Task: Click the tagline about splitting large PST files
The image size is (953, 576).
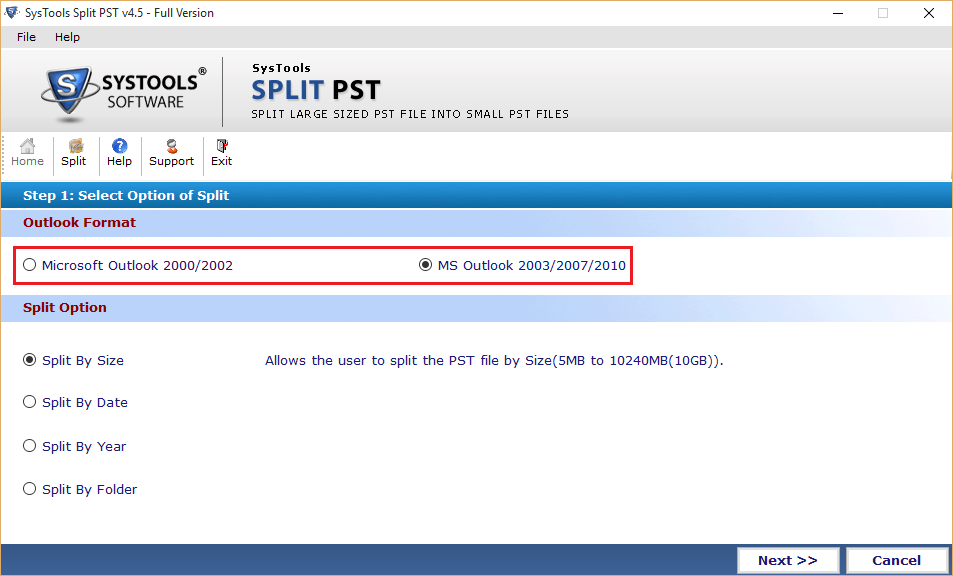Action: pyautogui.click(x=410, y=114)
